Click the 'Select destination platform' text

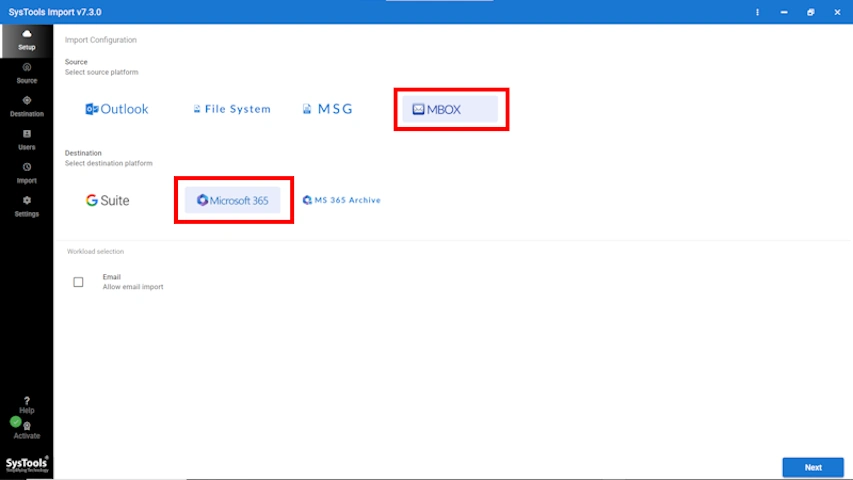coord(108,163)
